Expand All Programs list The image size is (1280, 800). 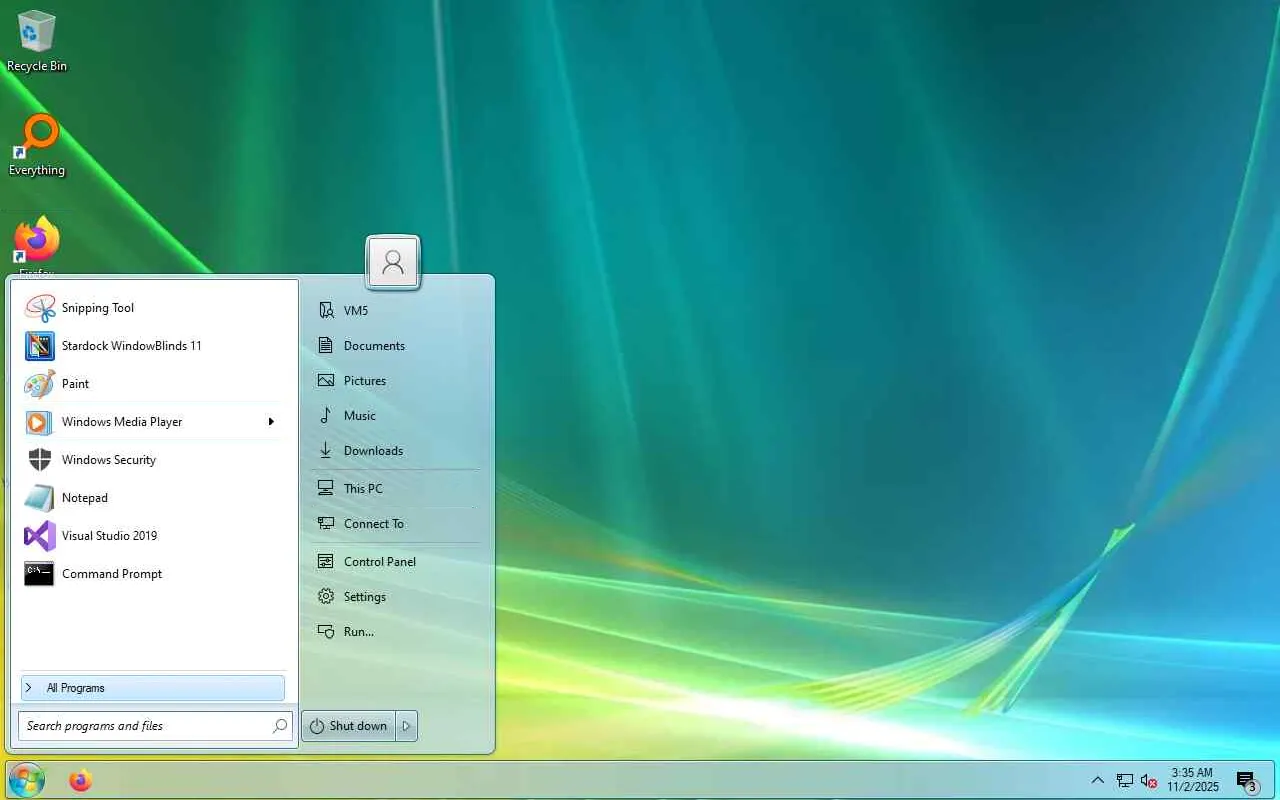pyautogui.click(x=153, y=688)
